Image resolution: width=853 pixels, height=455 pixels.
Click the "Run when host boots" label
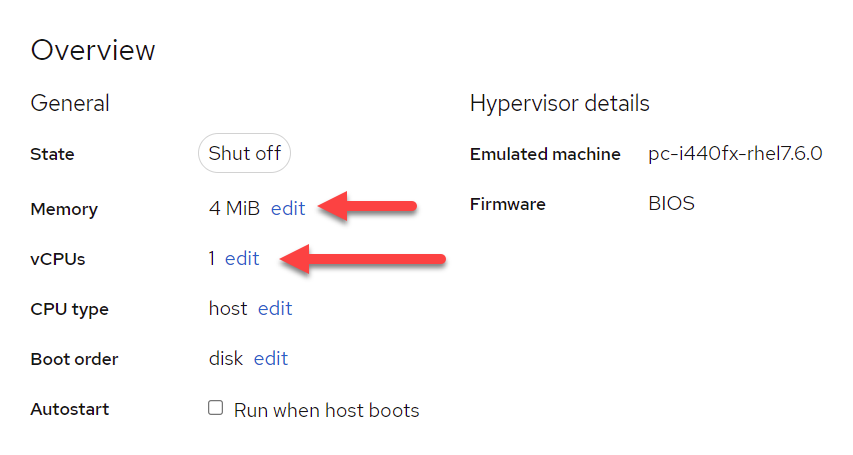pyautogui.click(x=326, y=410)
